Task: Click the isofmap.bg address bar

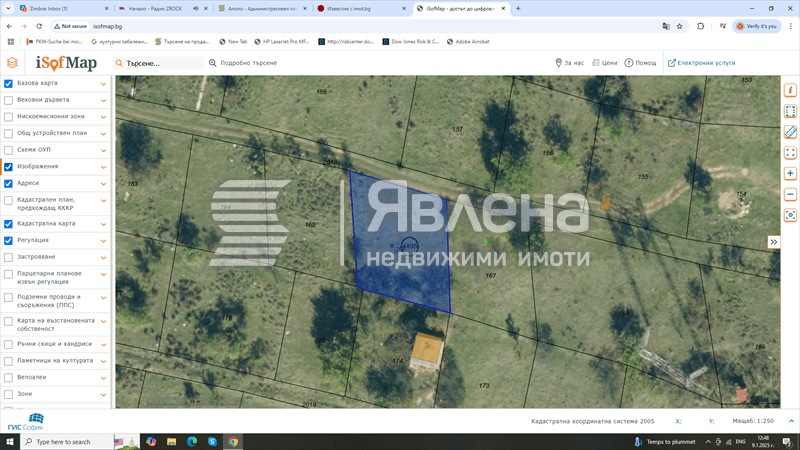Action: (357, 26)
